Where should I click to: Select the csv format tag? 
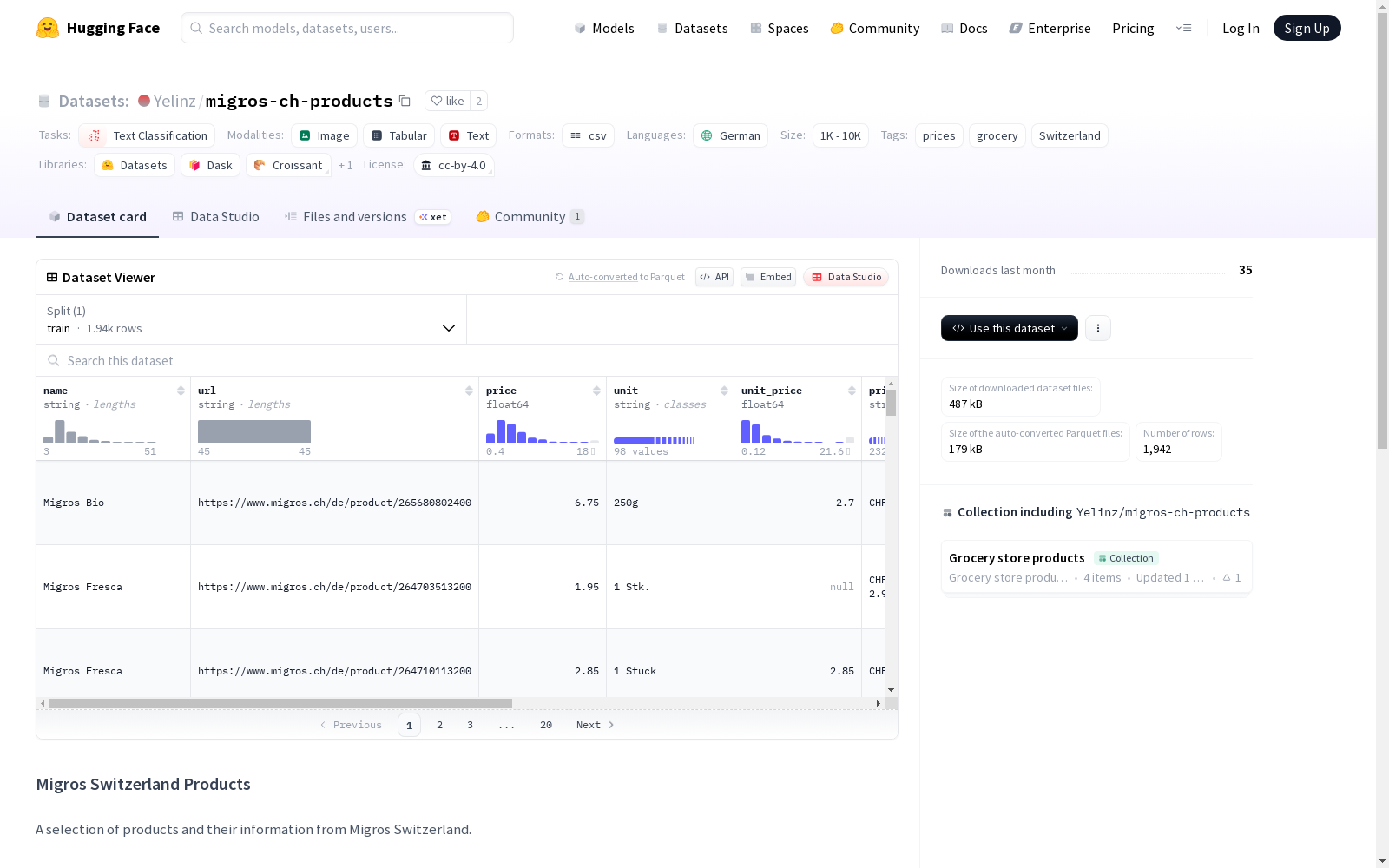point(589,135)
